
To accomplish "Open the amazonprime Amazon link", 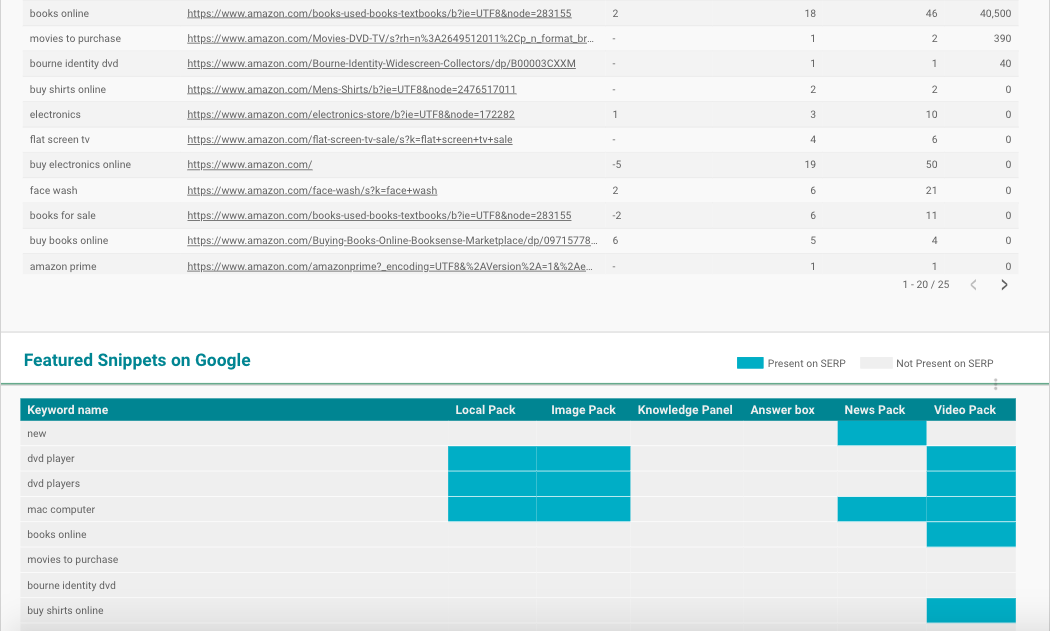I will coord(390,267).
